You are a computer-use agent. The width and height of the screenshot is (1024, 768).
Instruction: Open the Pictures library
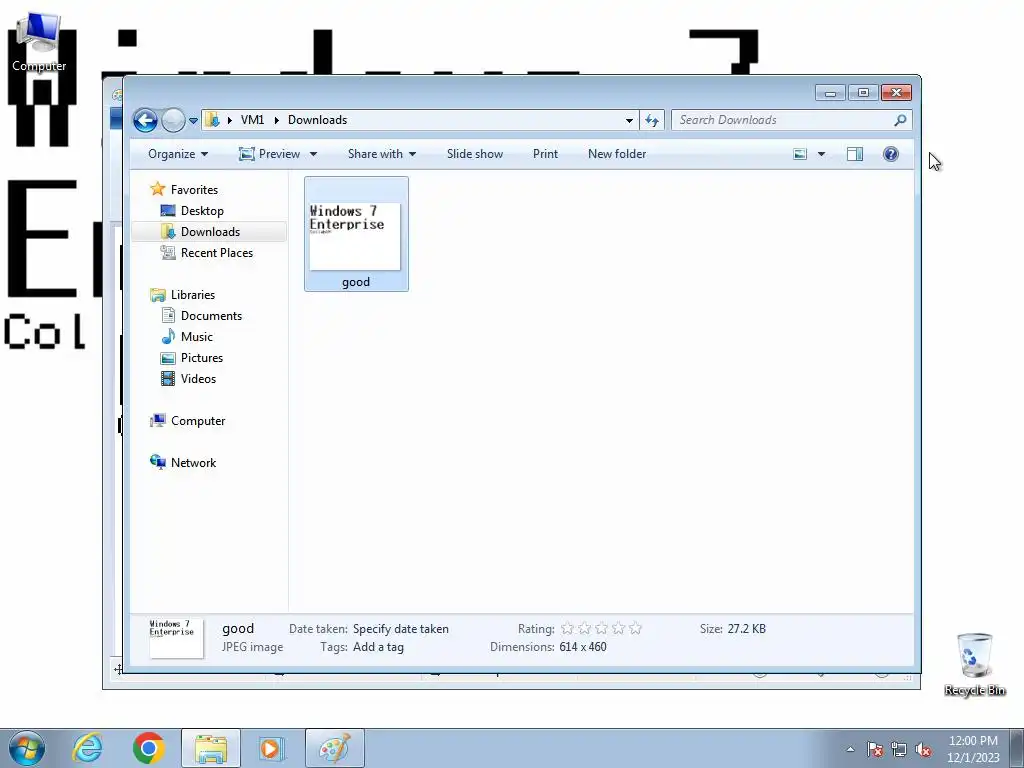(x=202, y=357)
